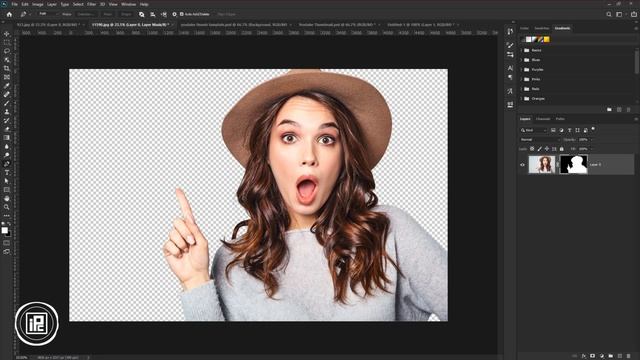The image size is (640, 360).
Task: Expand the Reds gradient folder
Action: (522, 89)
